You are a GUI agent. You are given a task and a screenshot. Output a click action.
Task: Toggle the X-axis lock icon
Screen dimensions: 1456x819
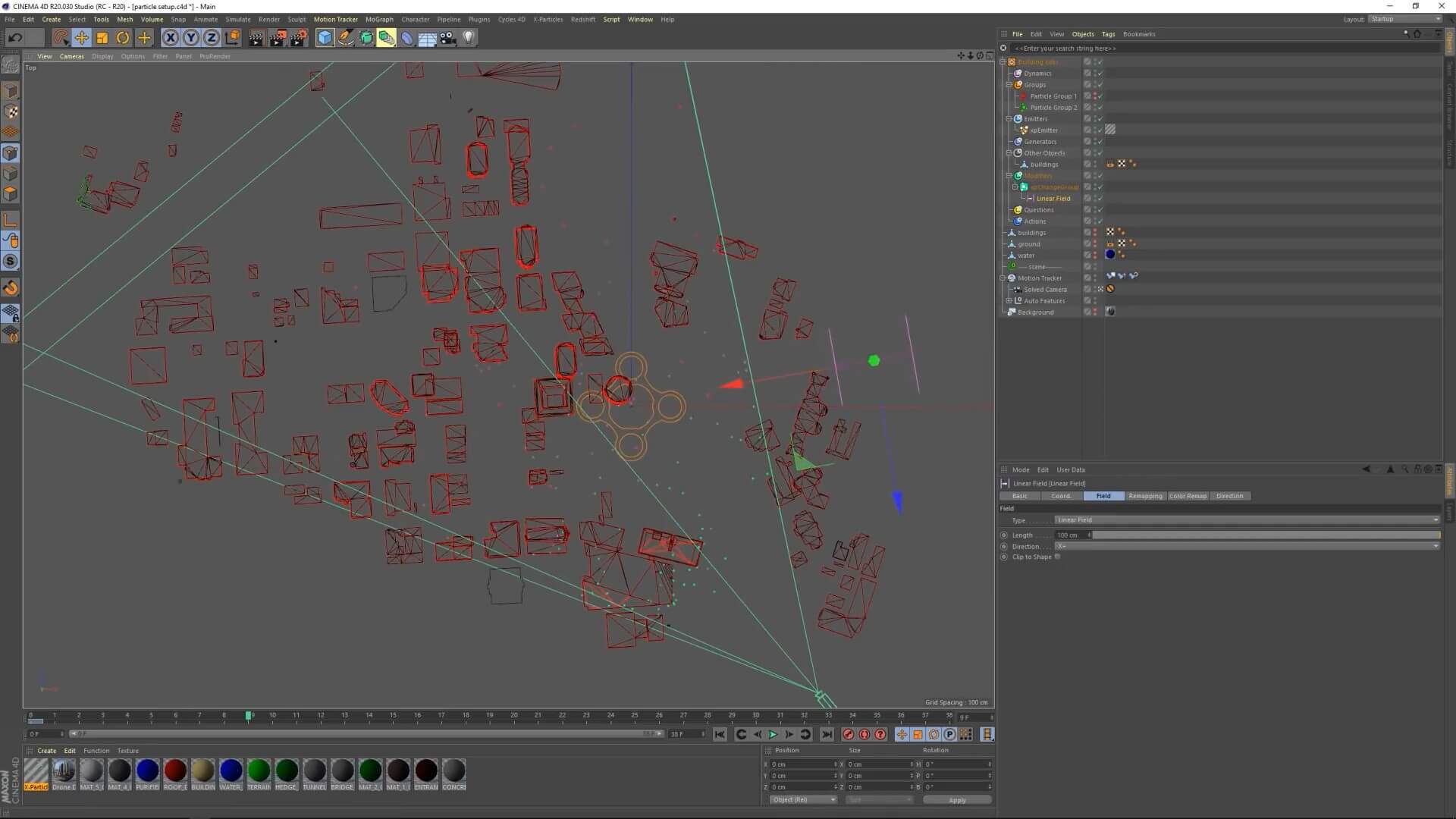[x=171, y=38]
